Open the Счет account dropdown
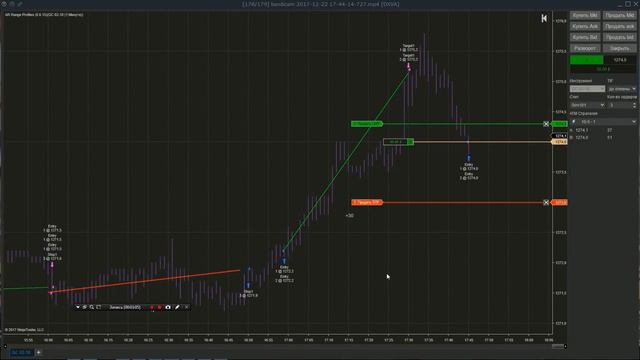Image resolution: width=640 pixels, height=360 pixels. 587,105
